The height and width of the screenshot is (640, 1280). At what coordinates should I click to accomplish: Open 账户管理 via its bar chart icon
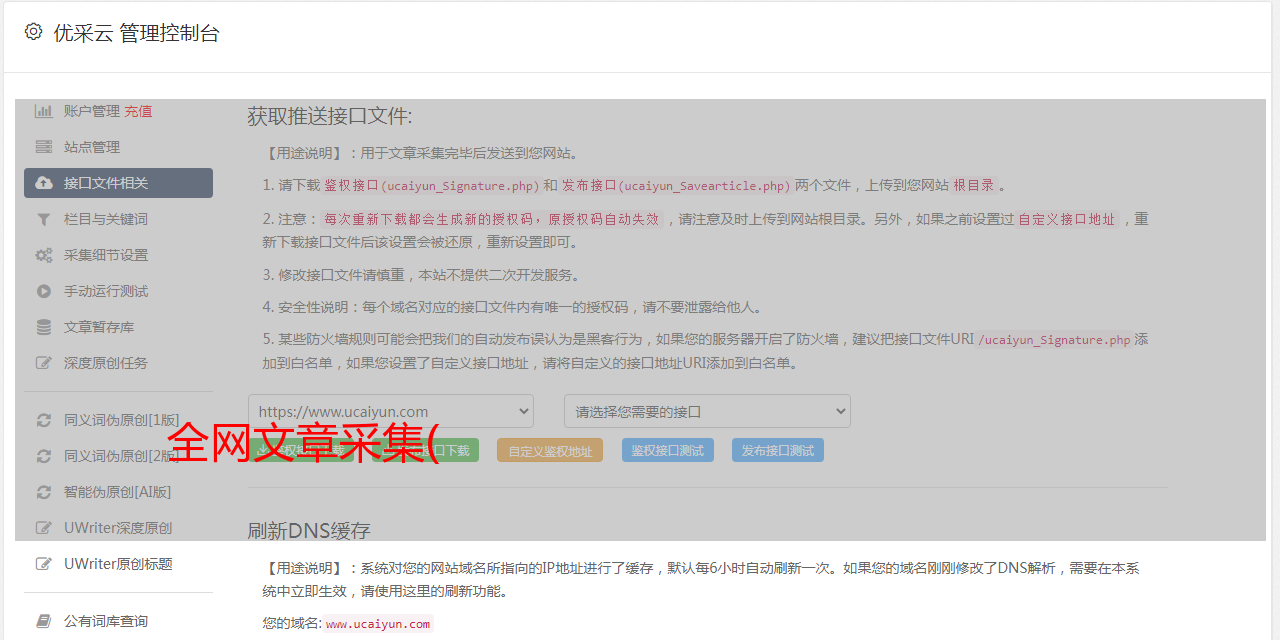pos(44,111)
